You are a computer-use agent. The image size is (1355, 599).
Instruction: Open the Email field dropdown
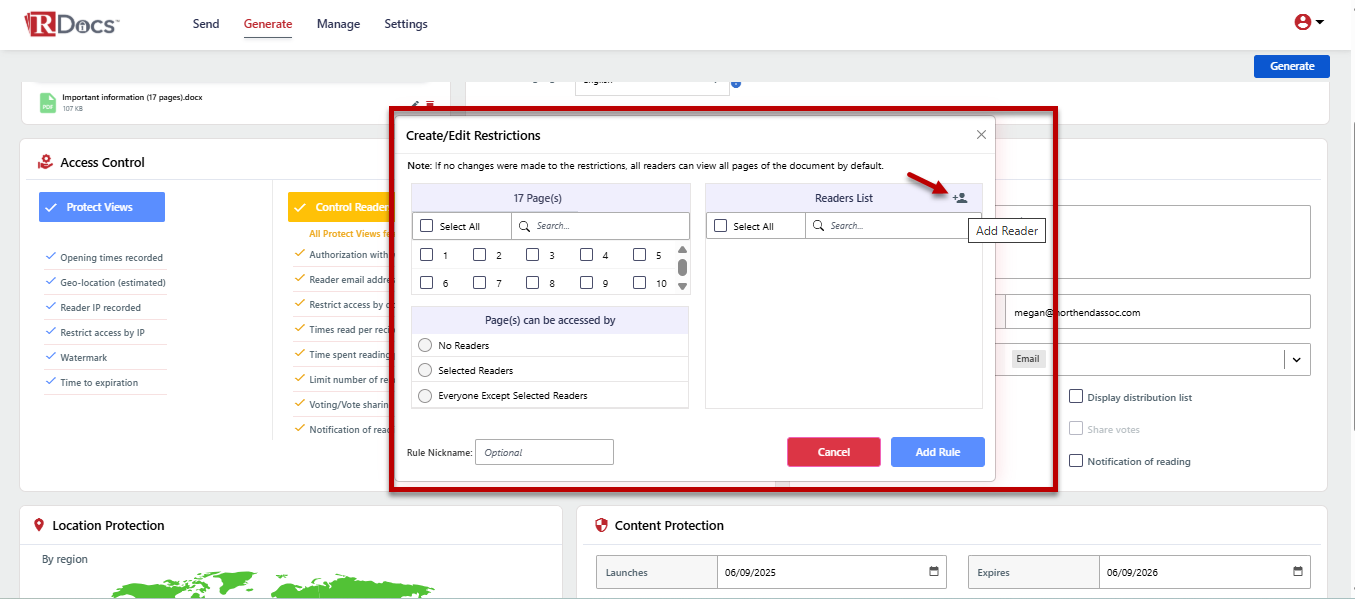[1297, 359]
